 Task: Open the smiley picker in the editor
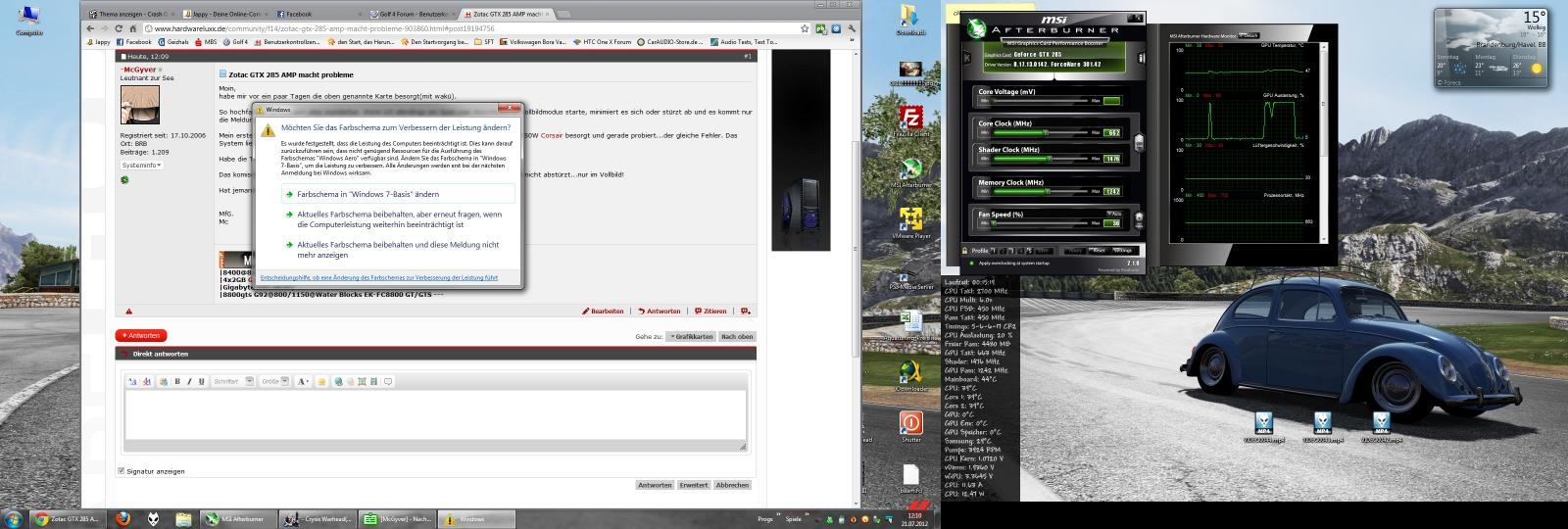[321, 381]
